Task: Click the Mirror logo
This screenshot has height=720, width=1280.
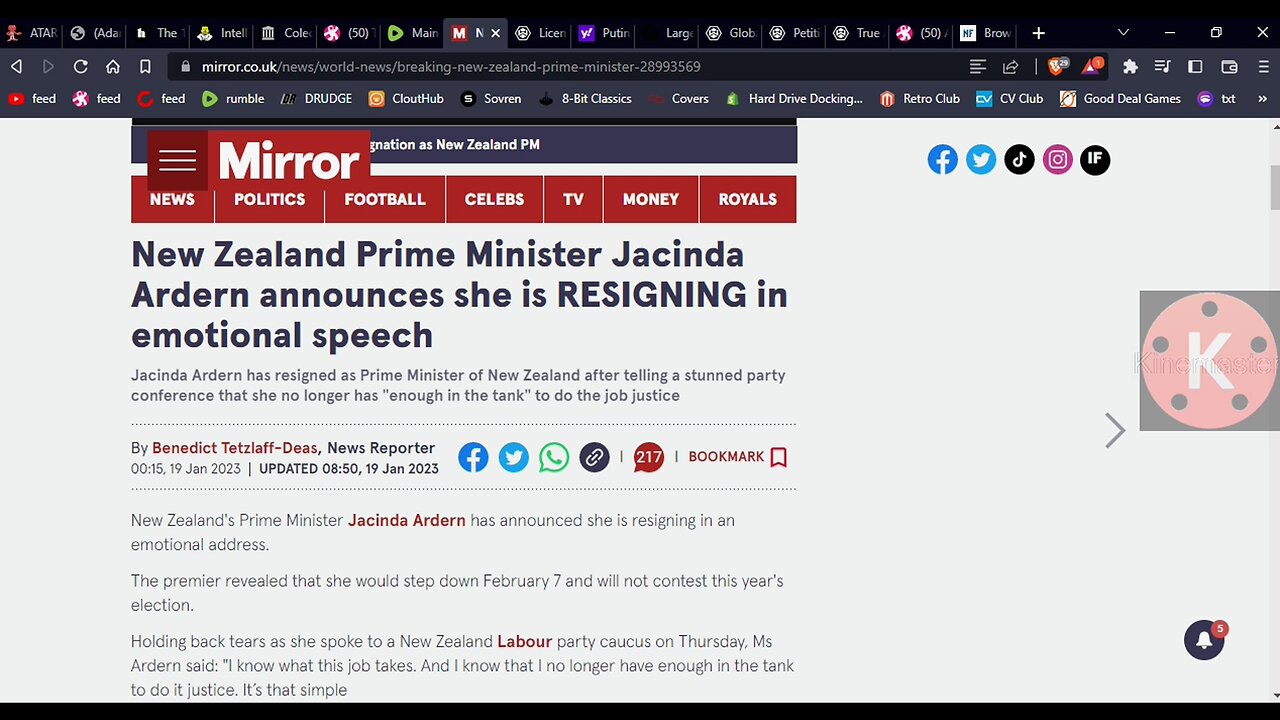Action: (288, 160)
